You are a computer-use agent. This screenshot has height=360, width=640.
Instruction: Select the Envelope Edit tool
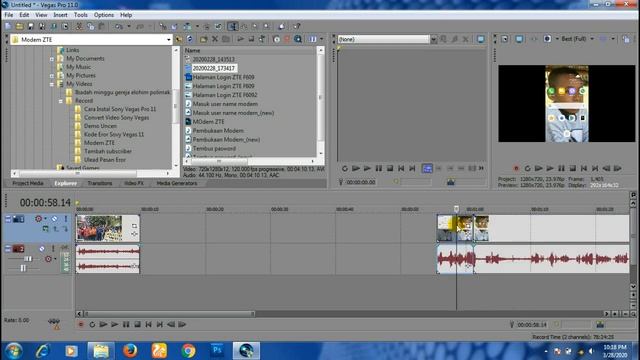[x=244, y=27]
